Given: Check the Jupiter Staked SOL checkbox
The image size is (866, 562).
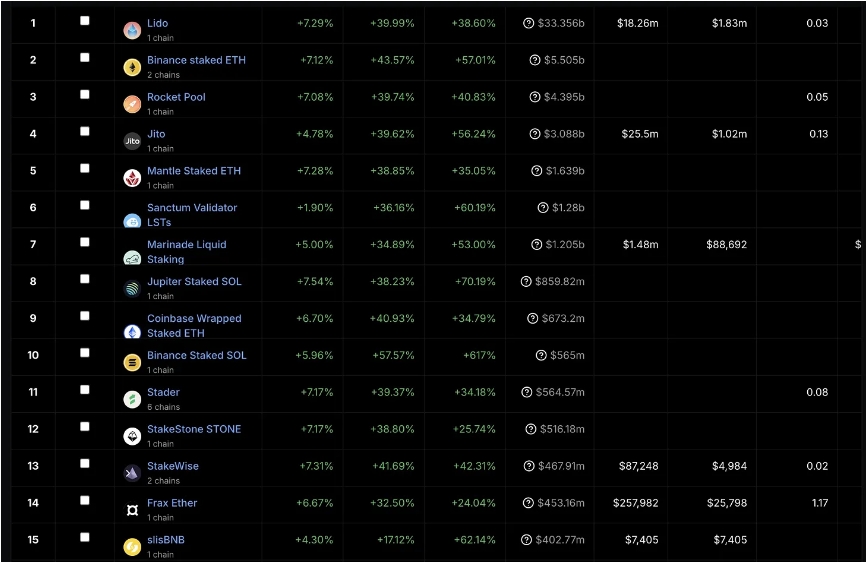Looking at the screenshot, I should (85, 279).
